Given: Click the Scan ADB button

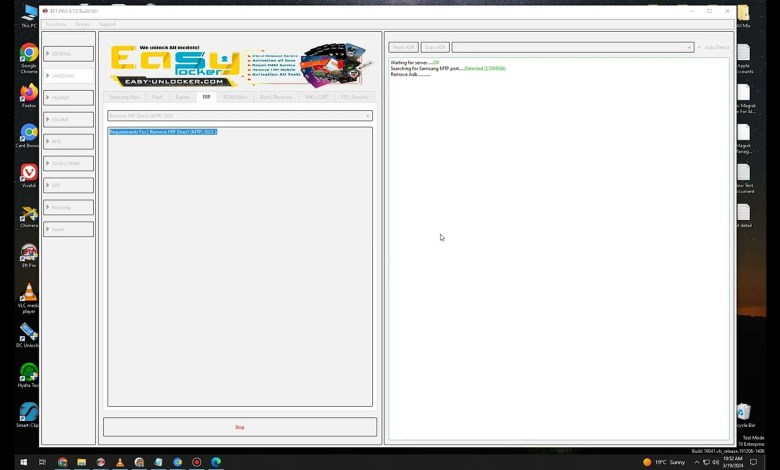Looking at the screenshot, I should [x=434, y=47].
